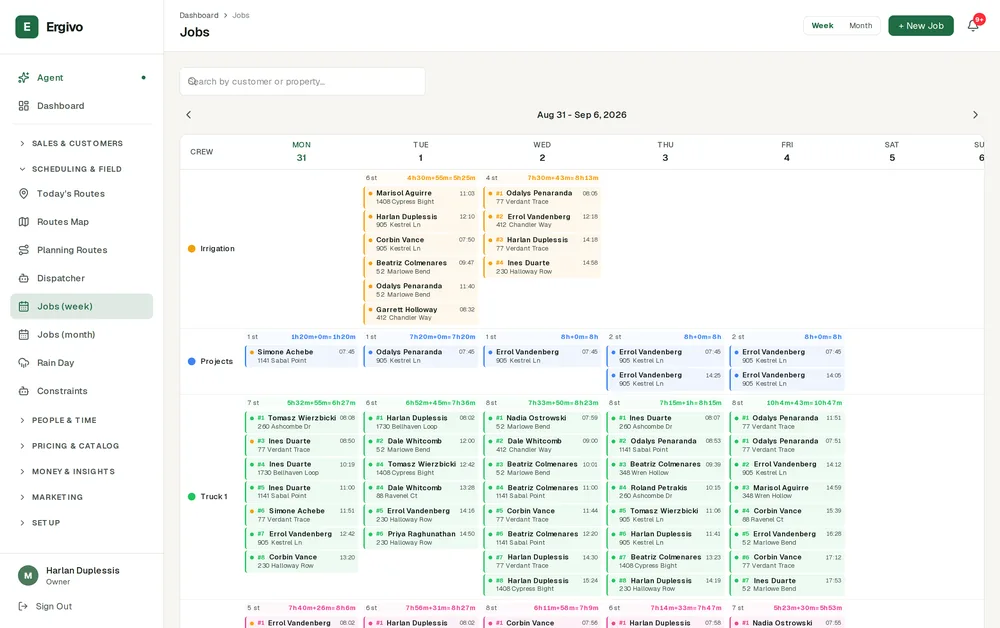Open Garrett Holloway 412 Chandler Way job
1000x628 pixels.
[x=421, y=313]
